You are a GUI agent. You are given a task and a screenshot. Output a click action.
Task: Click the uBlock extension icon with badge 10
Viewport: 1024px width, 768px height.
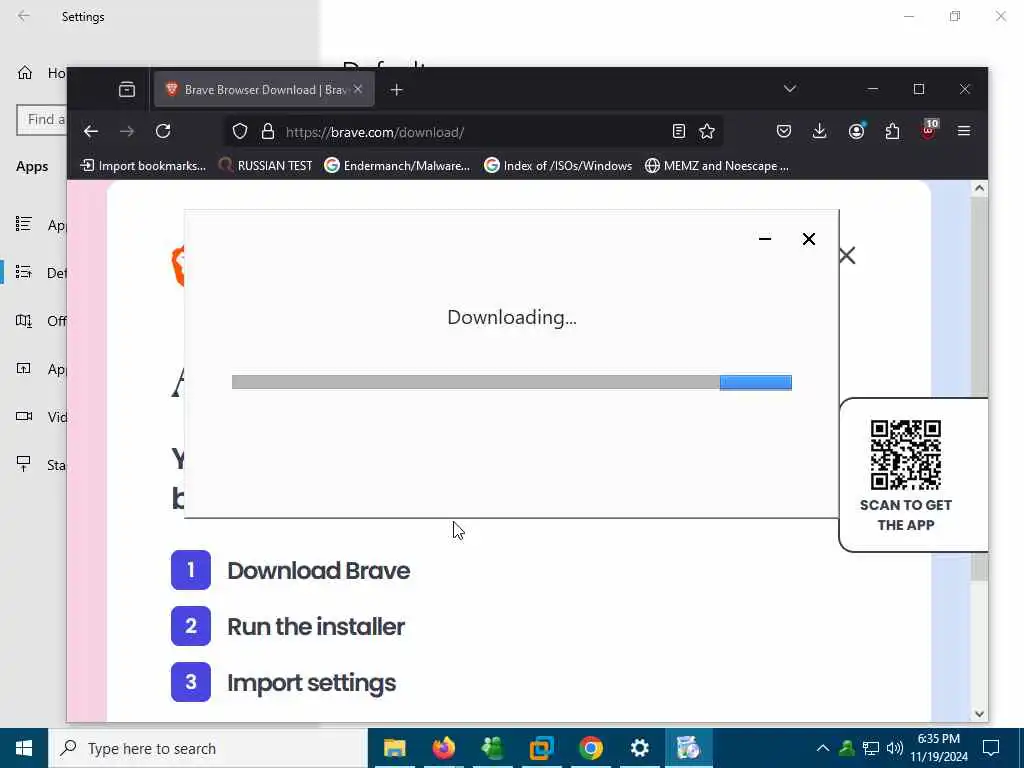(x=929, y=130)
